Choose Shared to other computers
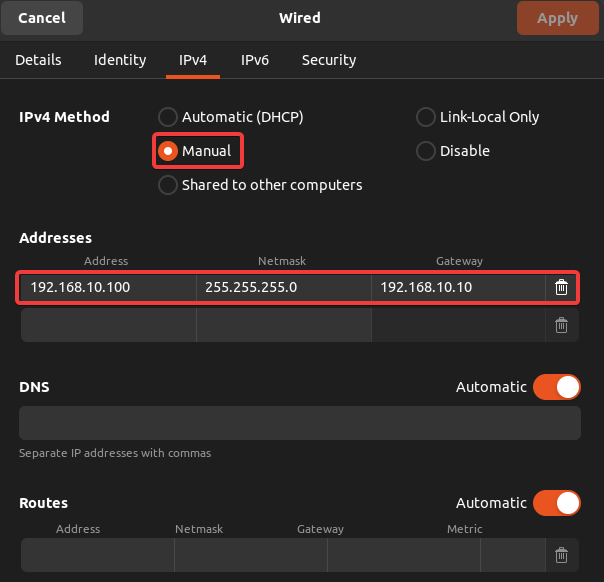This screenshot has width=604, height=582. [169, 185]
